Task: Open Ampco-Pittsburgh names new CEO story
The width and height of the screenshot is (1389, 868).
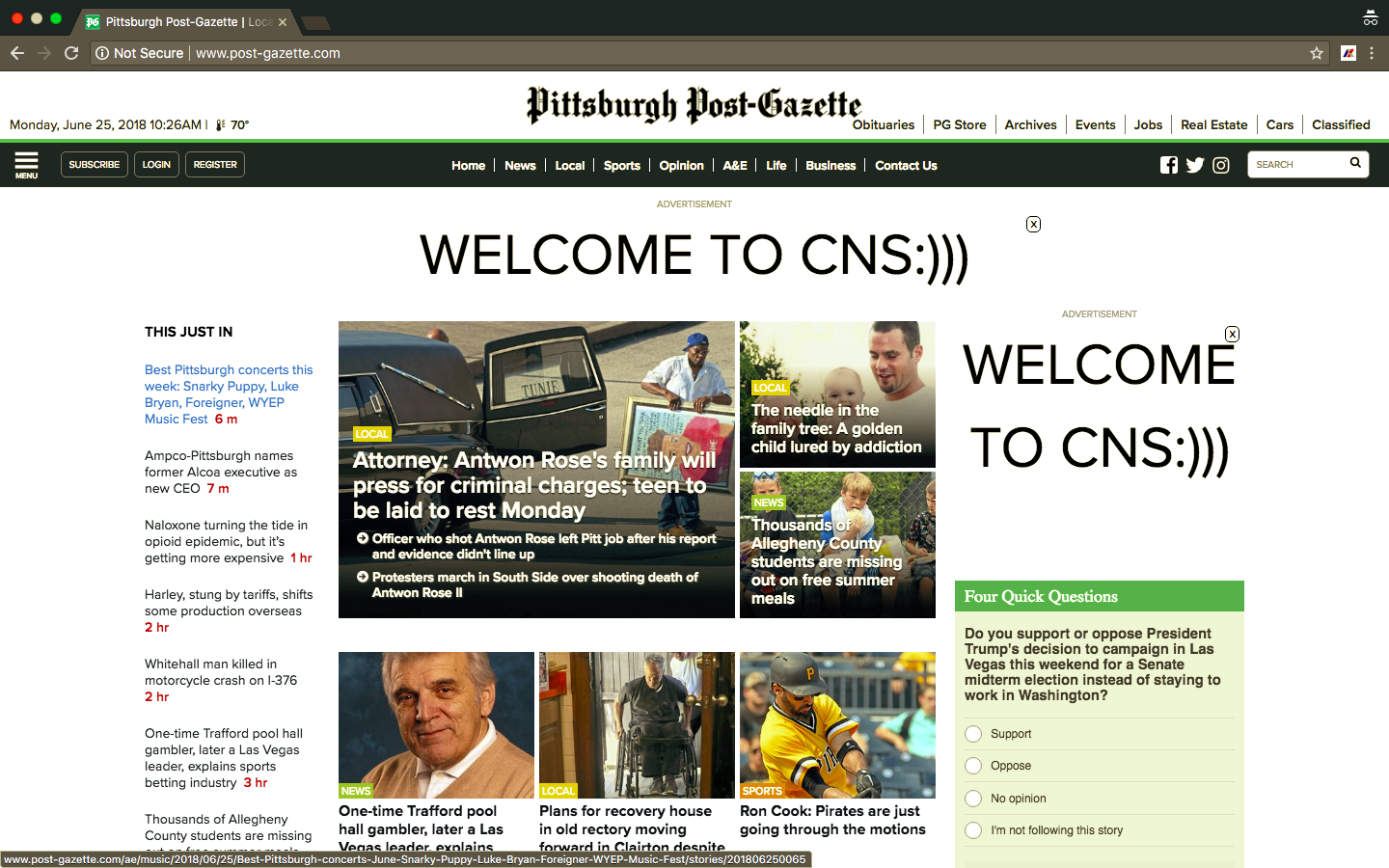Action: (221, 473)
